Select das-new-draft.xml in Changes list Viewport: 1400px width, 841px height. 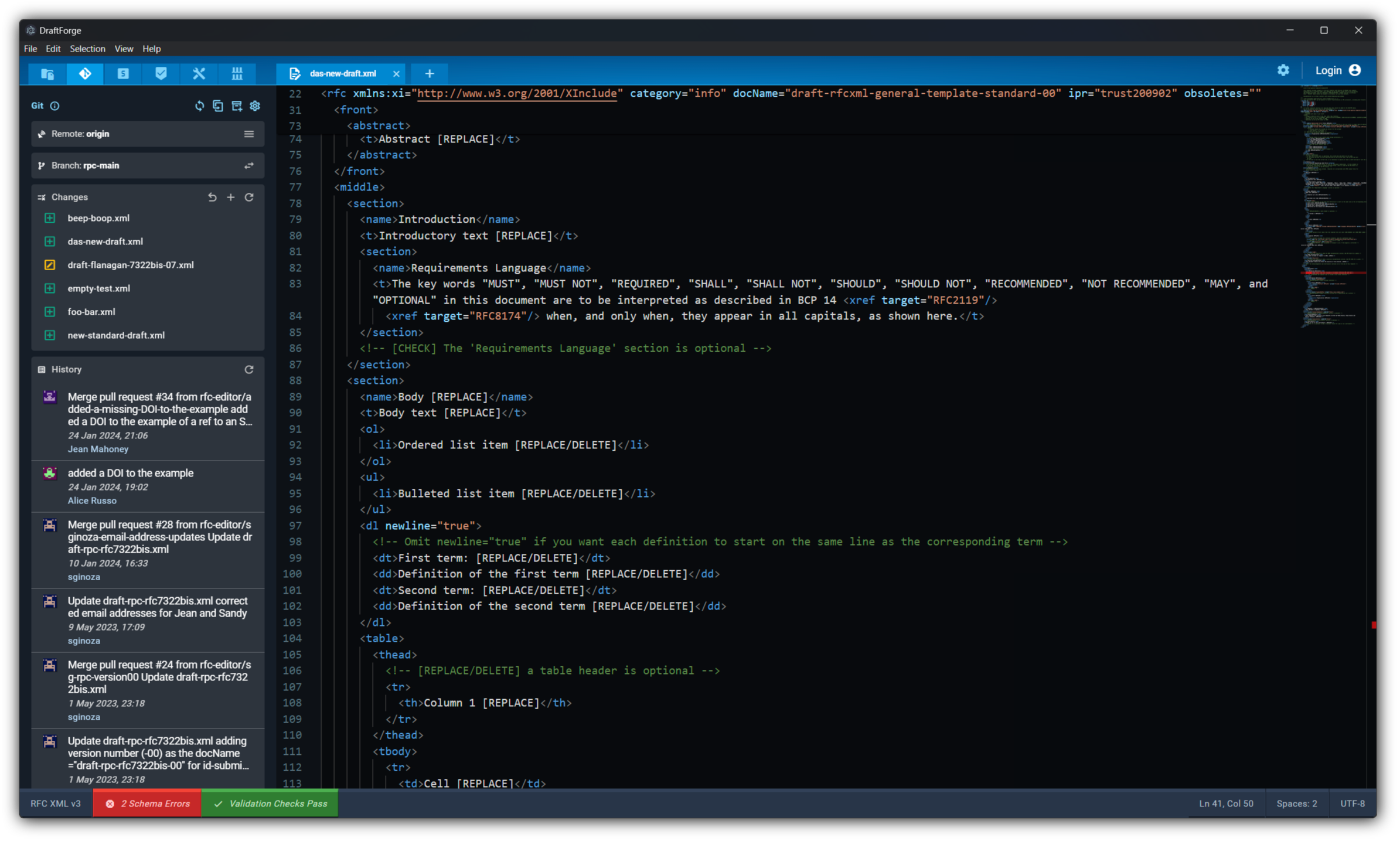pos(148,241)
